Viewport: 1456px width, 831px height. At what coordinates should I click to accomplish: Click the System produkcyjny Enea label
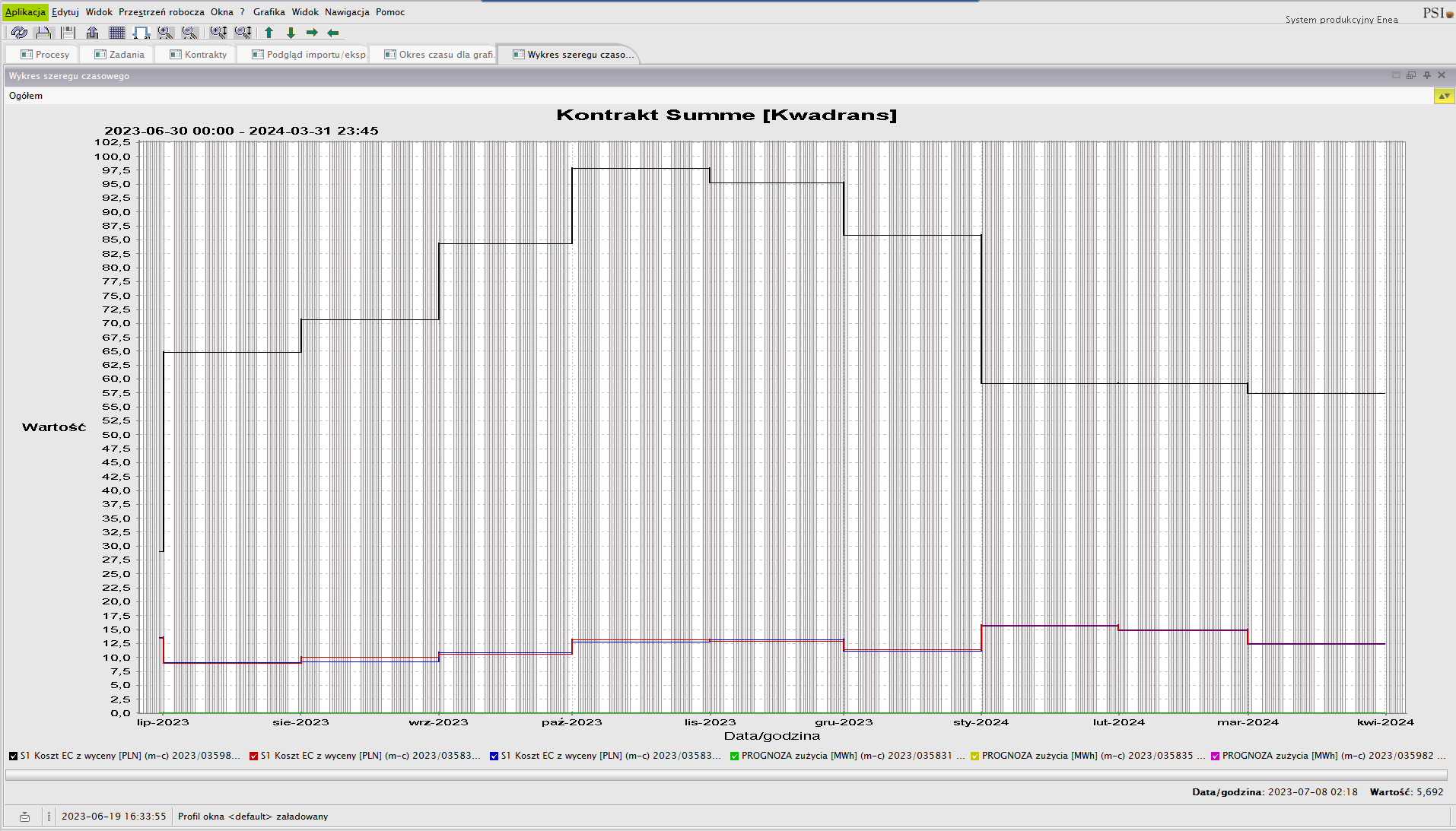click(x=1342, y=20)
